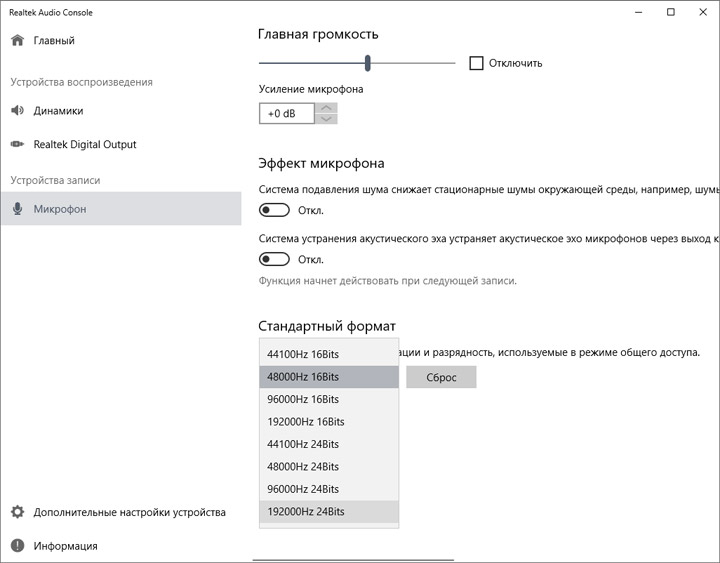
Task: Click the microphone icon in sidebar
Action: pos(17,209)
